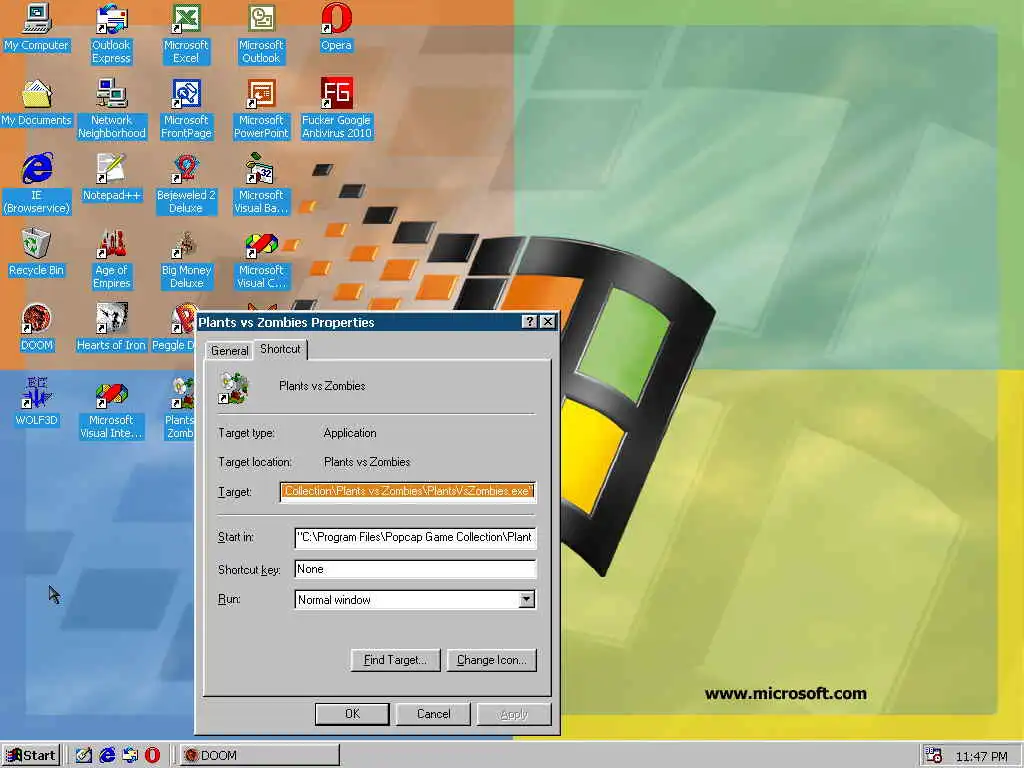Screen dimensions: 1024x768
Task: Cancel the Properties dialog
Action: pos(433,714)
